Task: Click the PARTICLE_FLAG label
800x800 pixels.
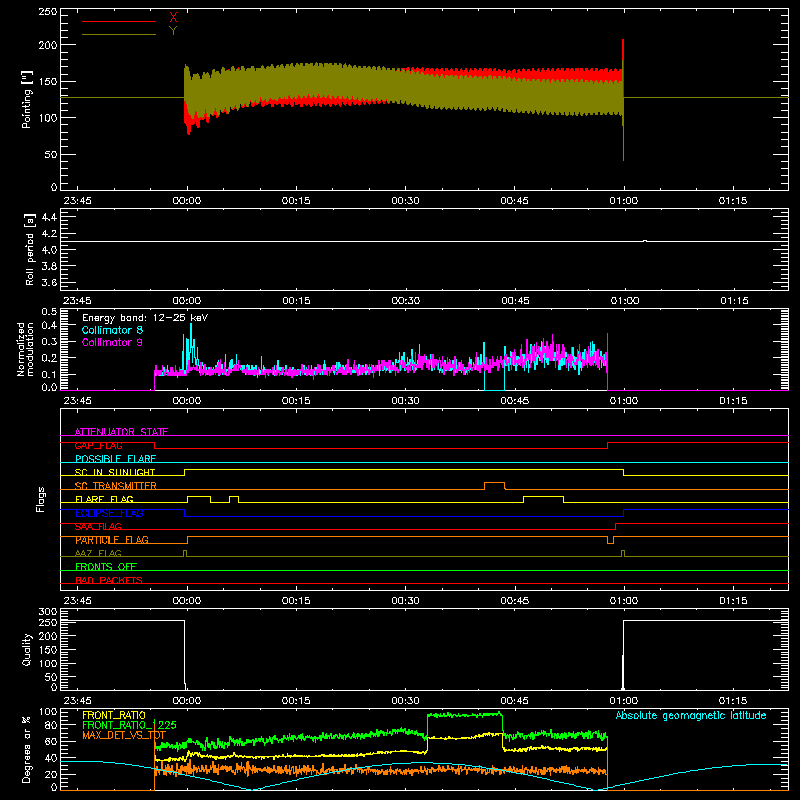Action: point(112,540)
